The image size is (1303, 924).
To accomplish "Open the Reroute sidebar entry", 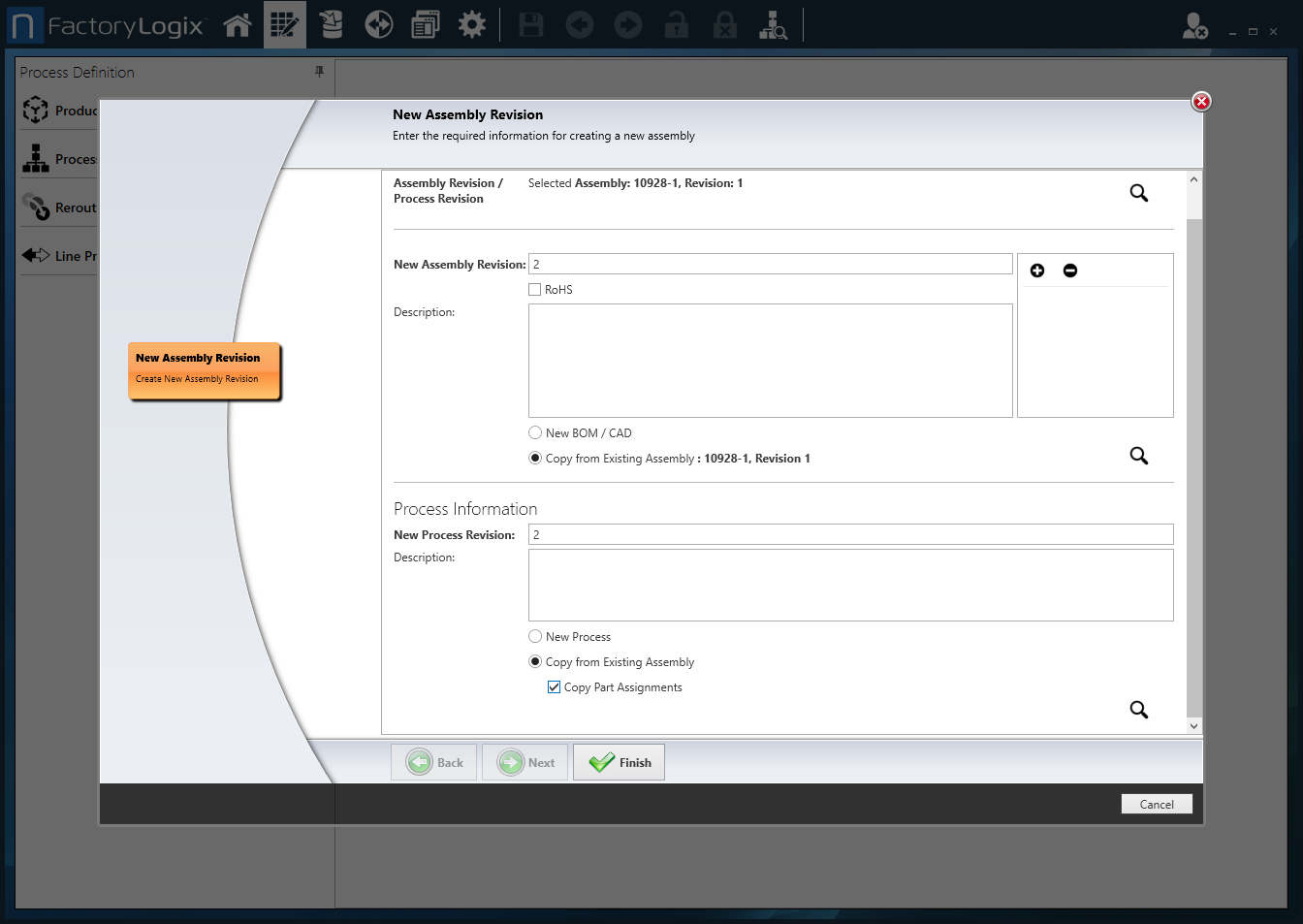I will (x=58, y=207).
